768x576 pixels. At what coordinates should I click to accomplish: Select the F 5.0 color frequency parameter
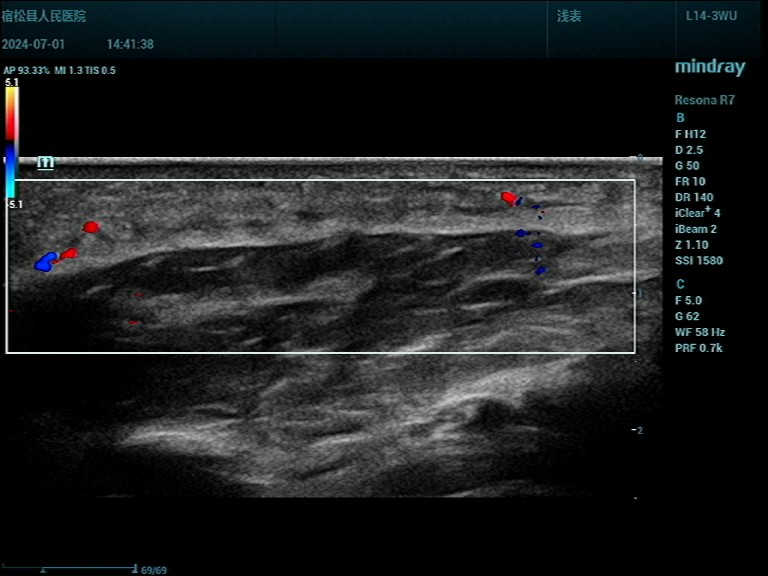tap(688, 300)
